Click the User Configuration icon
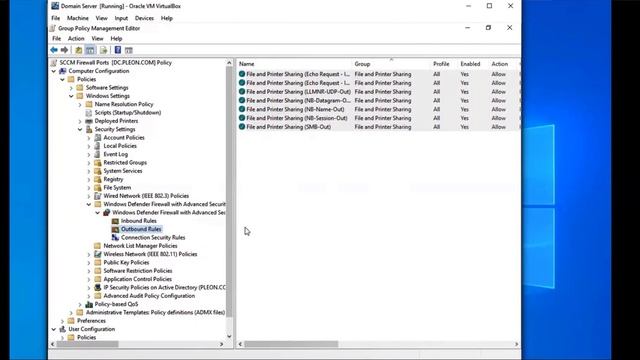Screen dimensions: 640x360 pos(63,329)
